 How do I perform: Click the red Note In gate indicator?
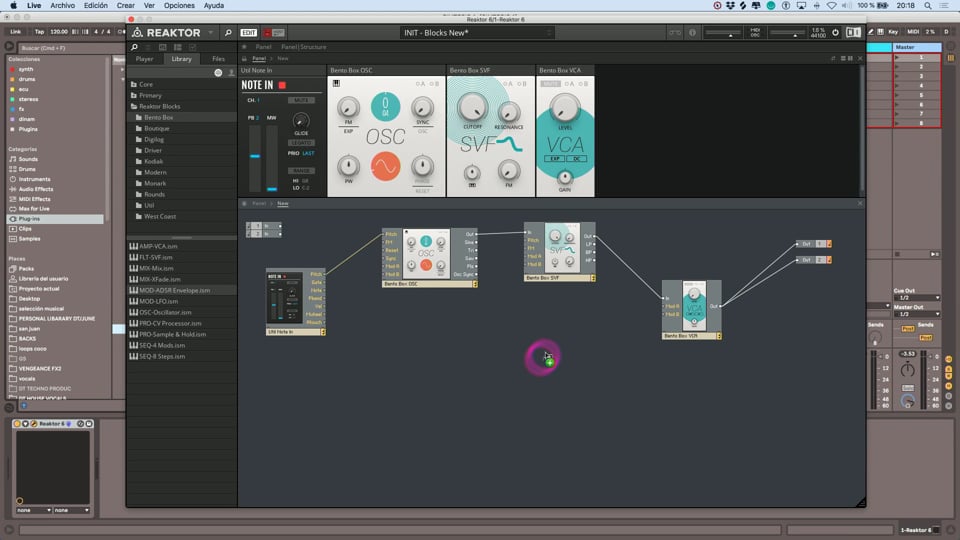point(282,85)
